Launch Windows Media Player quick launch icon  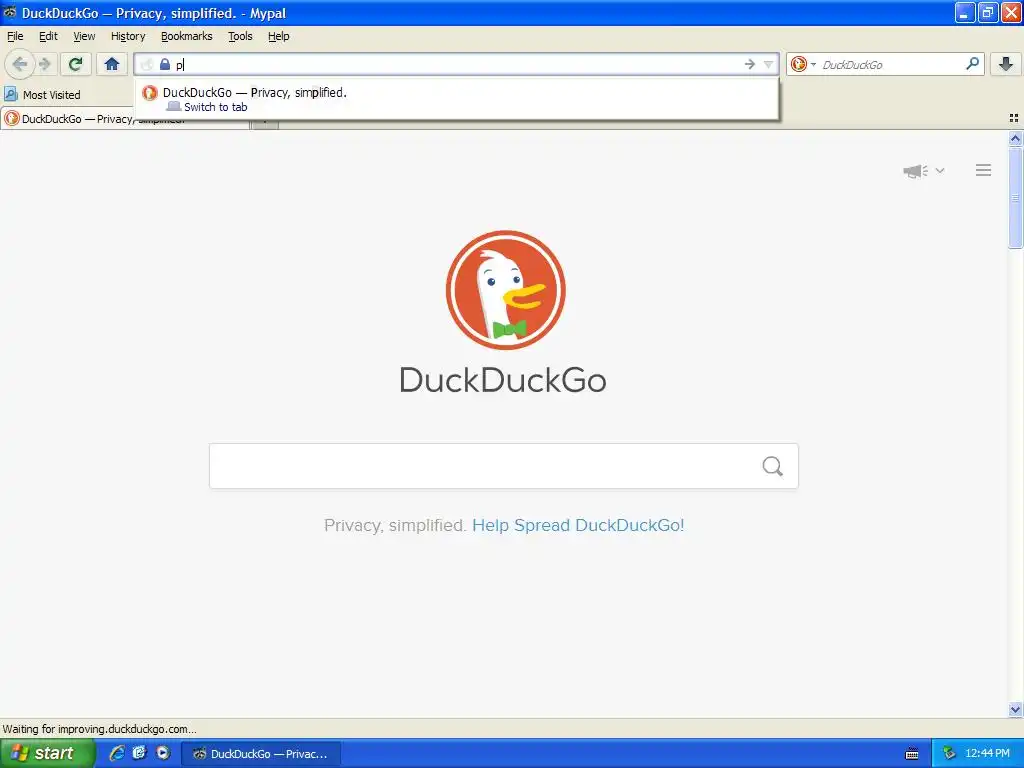(x=163, y=753)
